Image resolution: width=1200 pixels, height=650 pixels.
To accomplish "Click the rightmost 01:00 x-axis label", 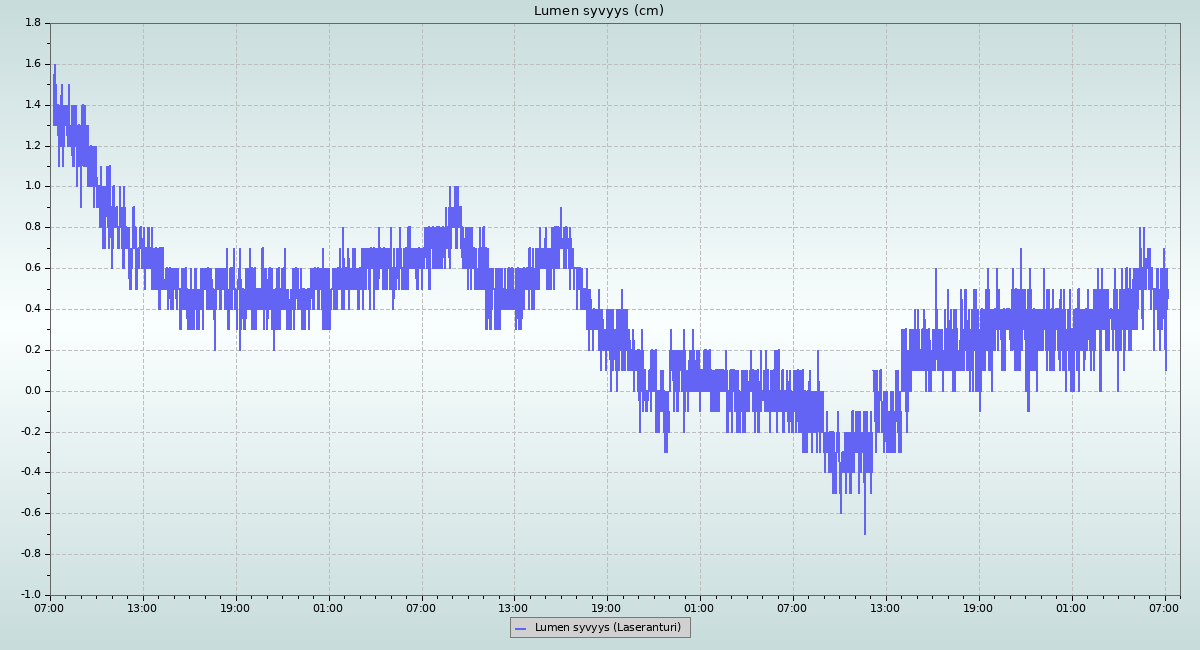I will pos(1071,608).
